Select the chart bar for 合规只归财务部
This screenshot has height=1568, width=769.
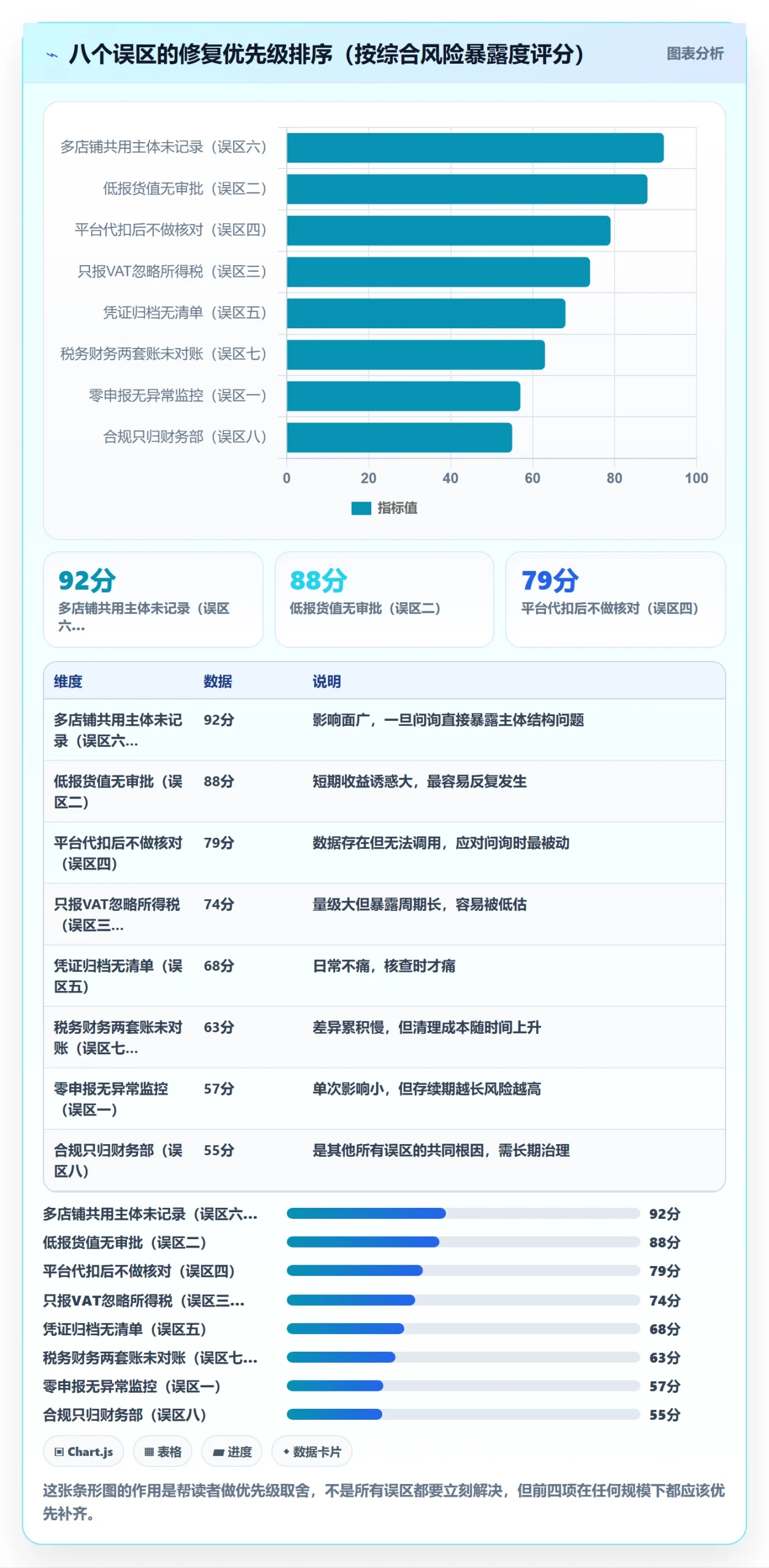coord(400,437)
